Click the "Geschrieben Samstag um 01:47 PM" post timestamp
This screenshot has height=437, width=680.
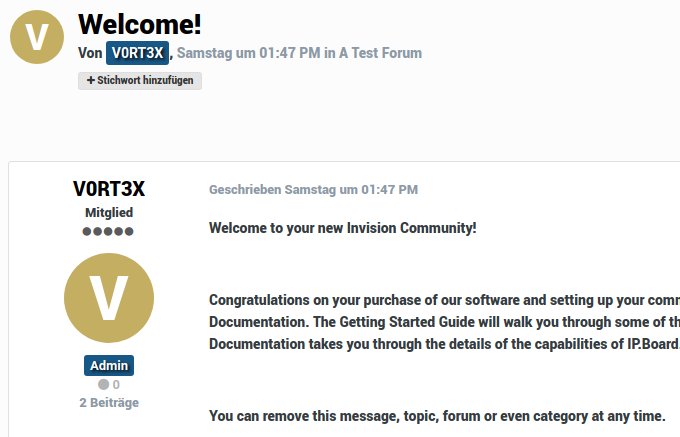[x=313, y=189]
